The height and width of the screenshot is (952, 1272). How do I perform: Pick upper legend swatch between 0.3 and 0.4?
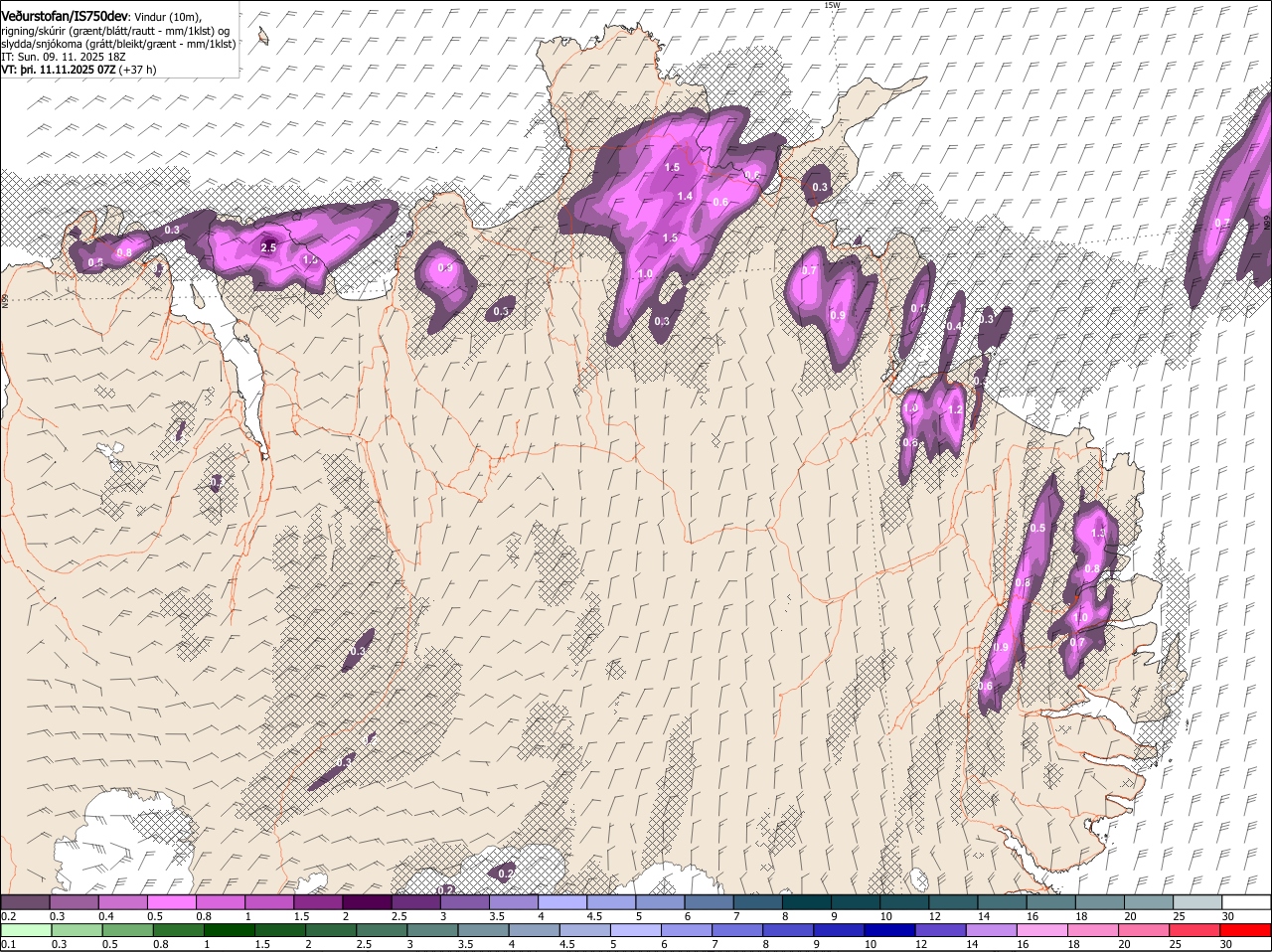[74, 902]
